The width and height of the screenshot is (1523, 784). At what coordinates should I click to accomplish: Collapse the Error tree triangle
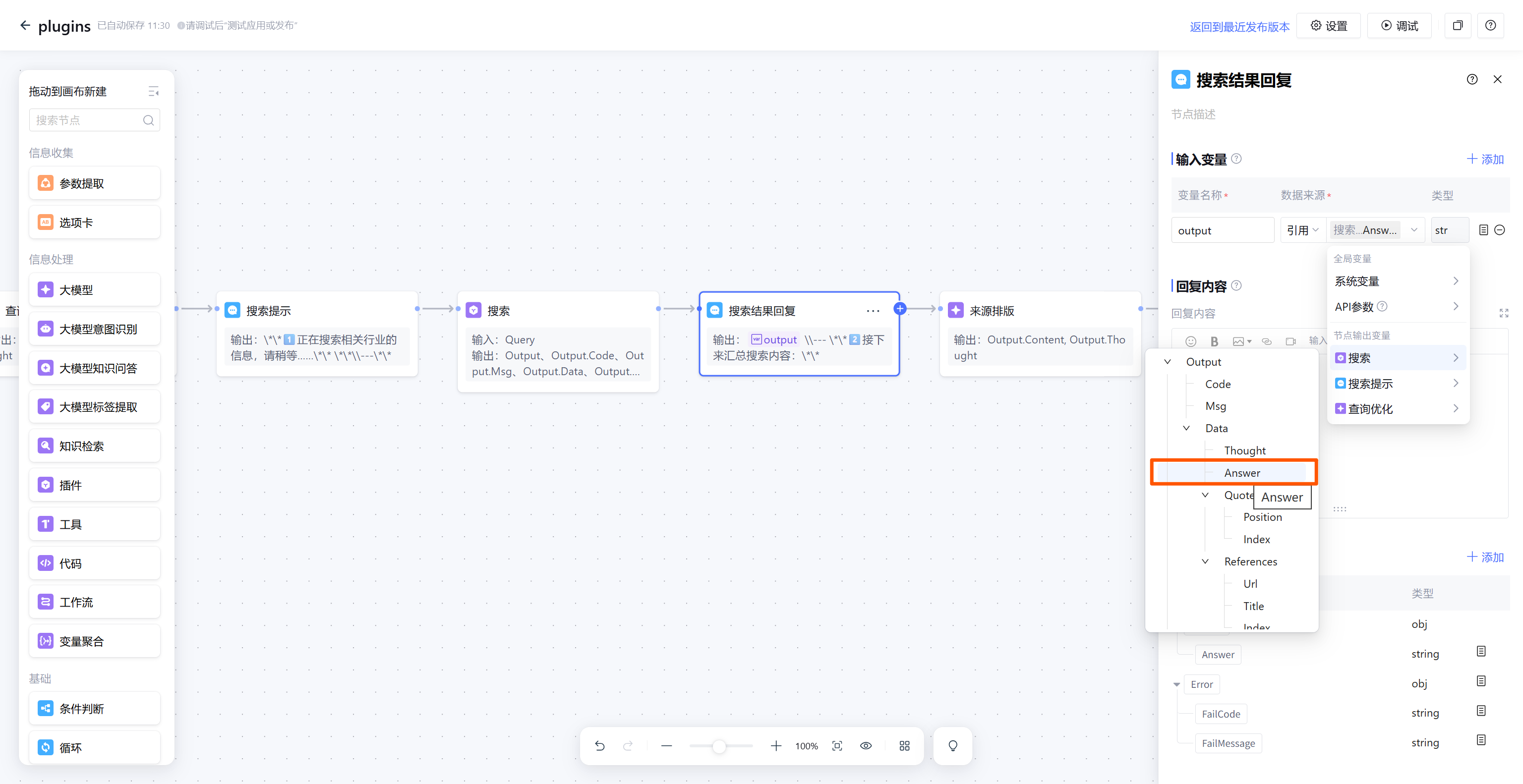point(1176,684)
